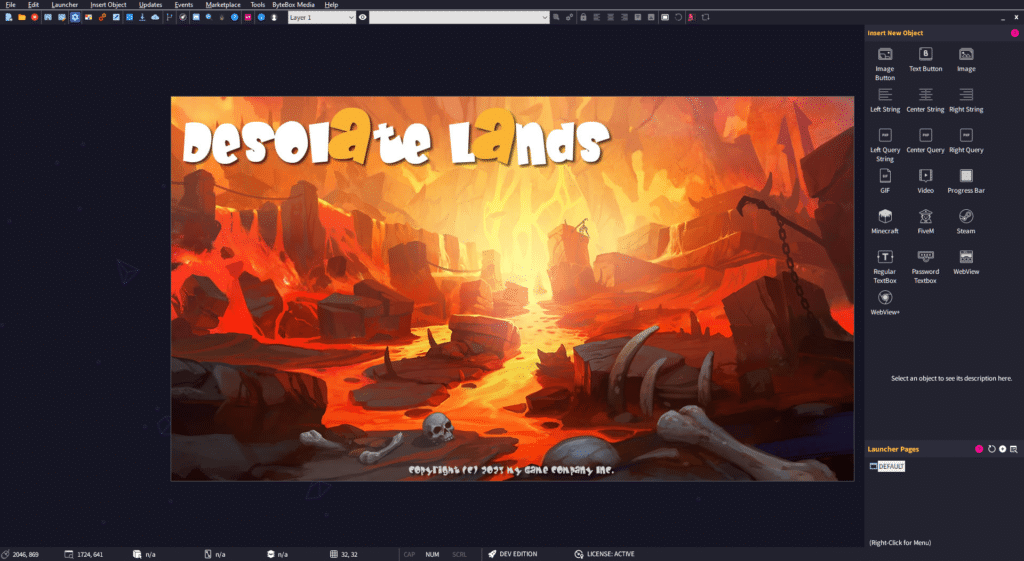Viewport: 1024px width, 561px height.
Task: Insert a Text Button object
Action: (925, 59)
